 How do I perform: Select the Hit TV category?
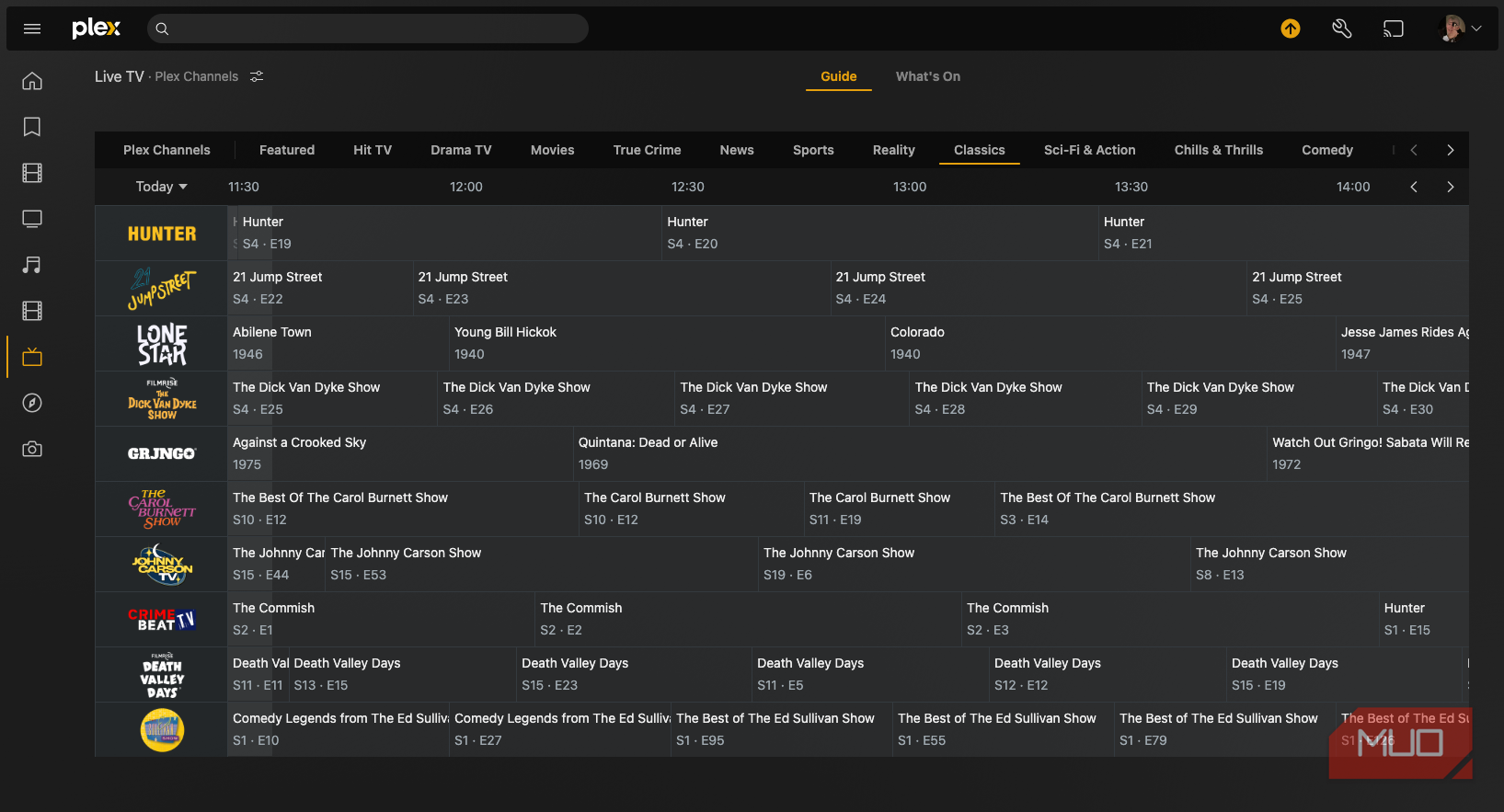pos(373,150)
